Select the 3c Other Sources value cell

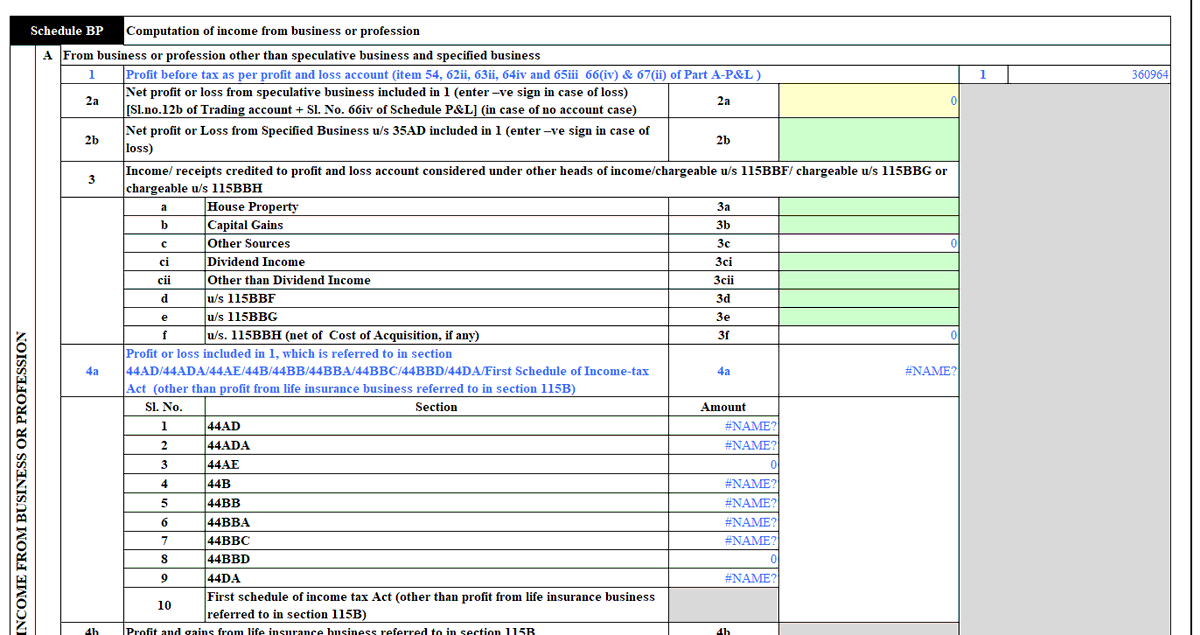(x=869, y=244)
